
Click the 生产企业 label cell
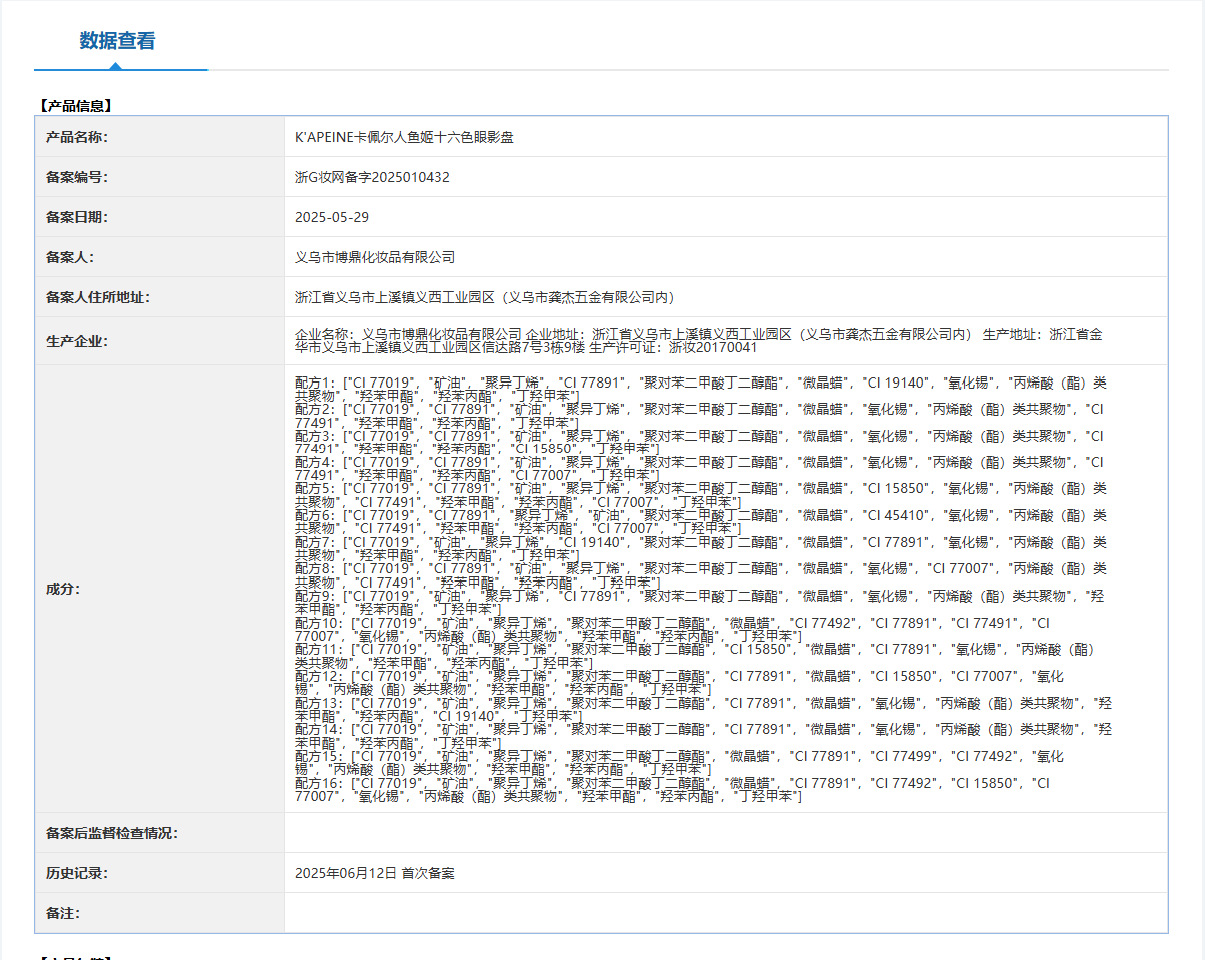click(x=160, y=341)
